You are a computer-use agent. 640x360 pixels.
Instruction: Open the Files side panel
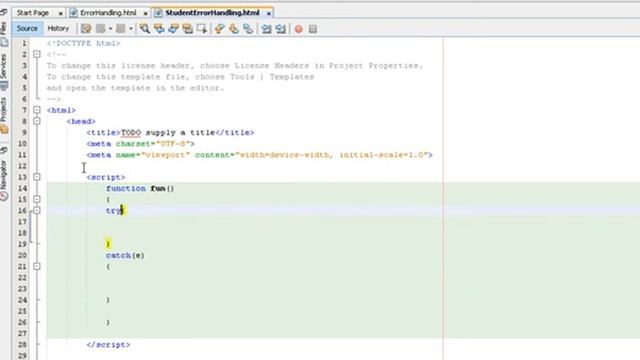click(x=4, y=35)
